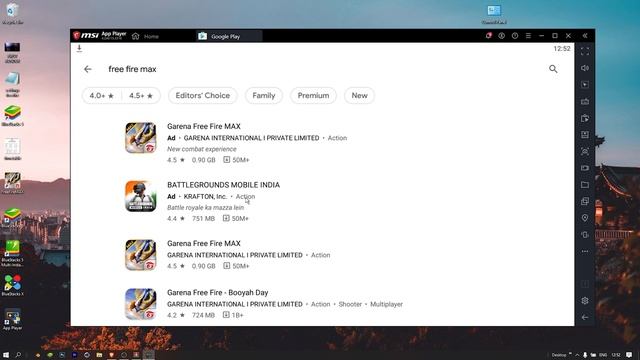Open the Garena Free Fire MAX ad result
640x360 pixels.
(x=322, y=143)
